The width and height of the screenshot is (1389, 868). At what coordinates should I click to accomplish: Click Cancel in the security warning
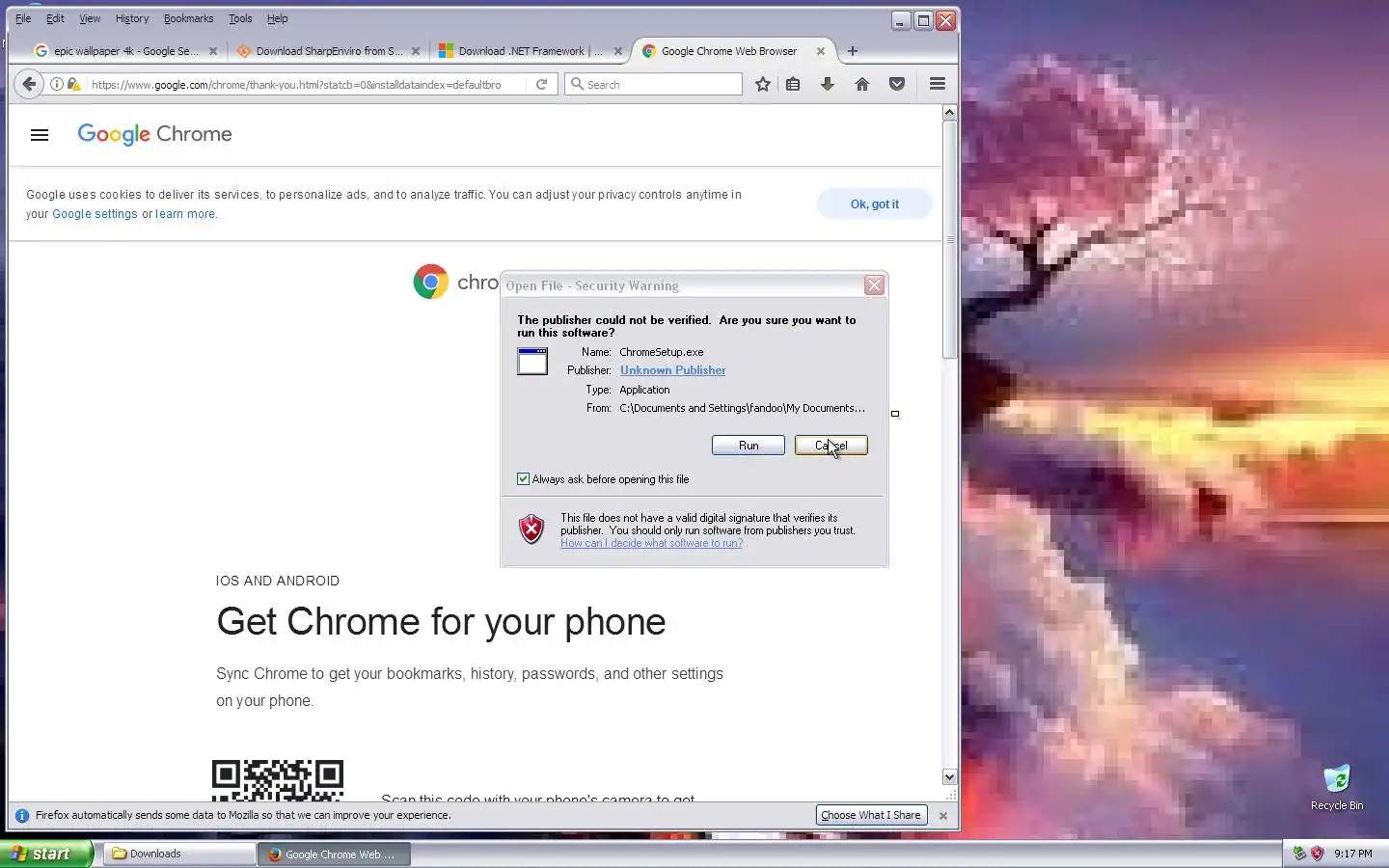(831, 446)
